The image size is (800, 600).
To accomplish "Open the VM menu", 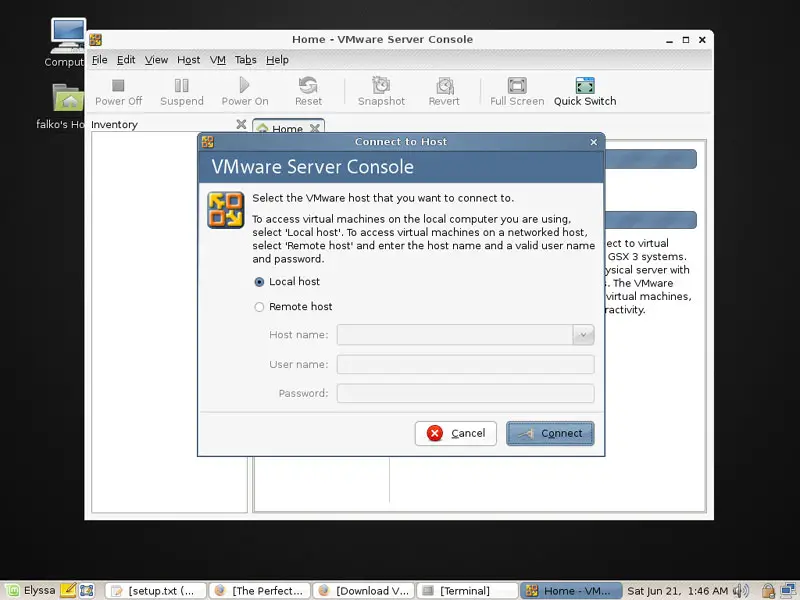I will [x=218, y=60].
